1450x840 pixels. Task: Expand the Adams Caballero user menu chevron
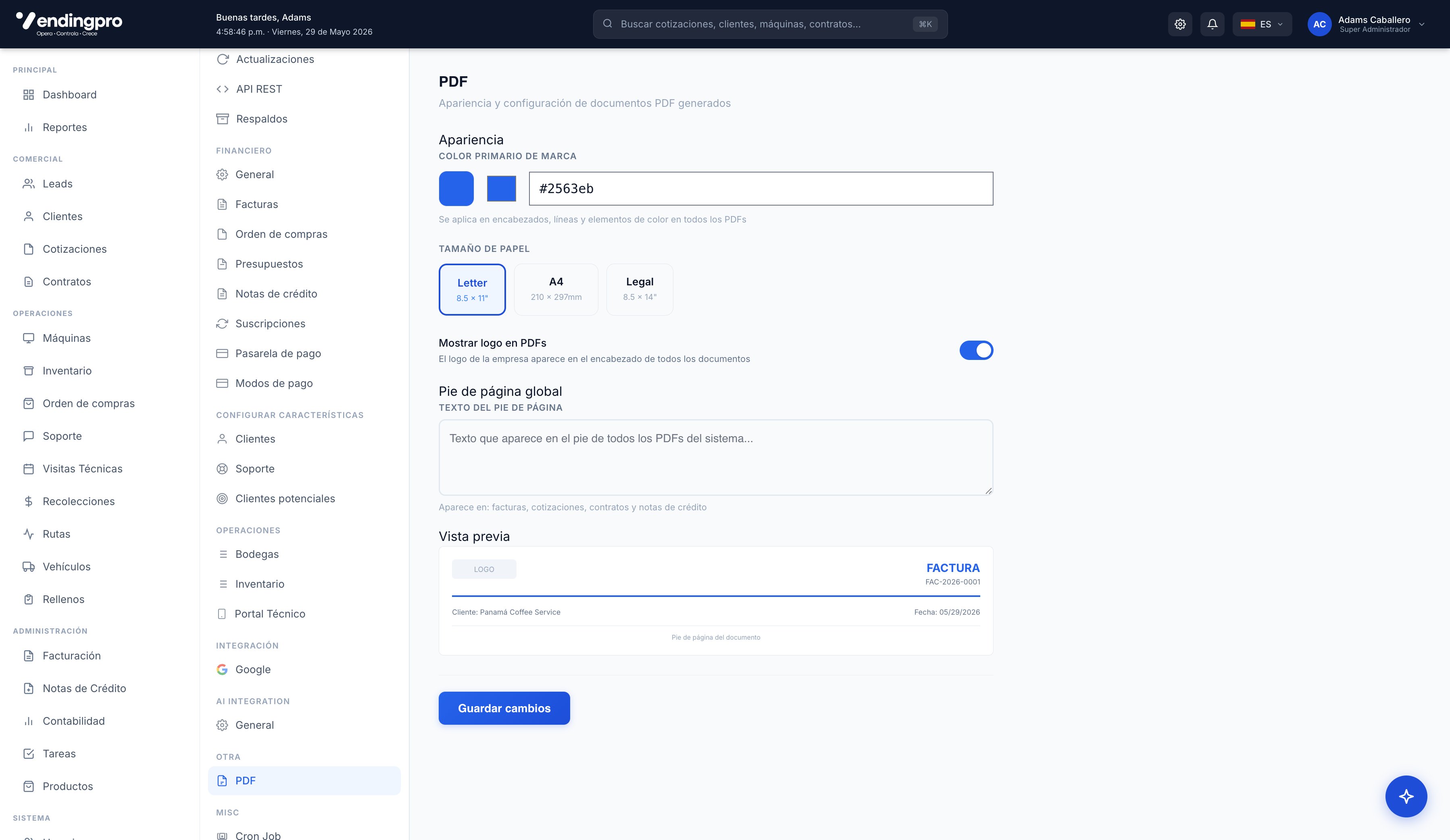1422,24
